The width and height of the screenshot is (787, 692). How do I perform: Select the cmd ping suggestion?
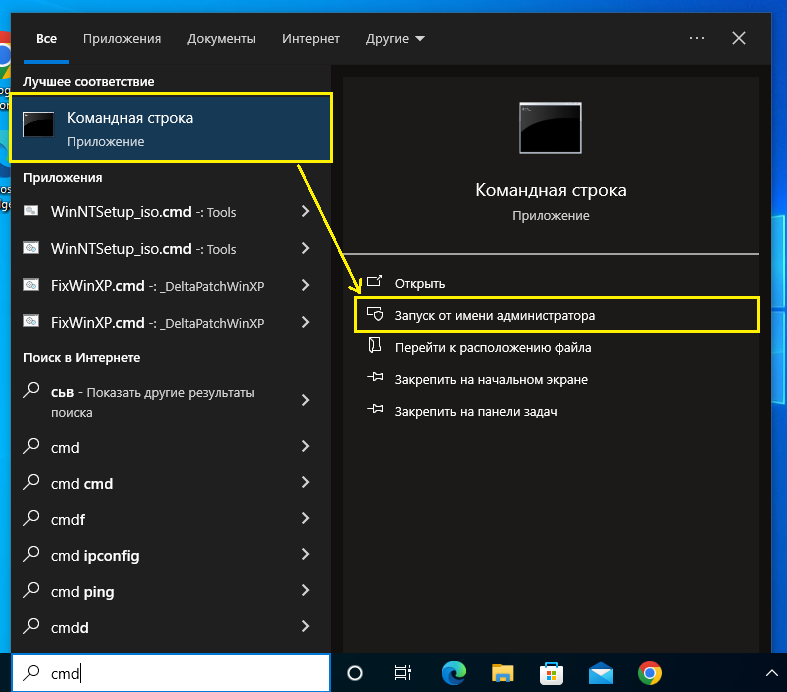pyautogui.click(x=82, y=592)
